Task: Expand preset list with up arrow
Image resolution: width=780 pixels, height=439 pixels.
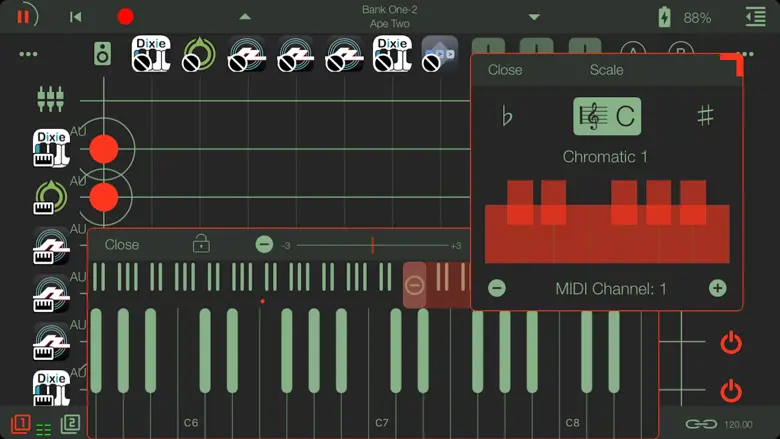Action: [245, 17]
